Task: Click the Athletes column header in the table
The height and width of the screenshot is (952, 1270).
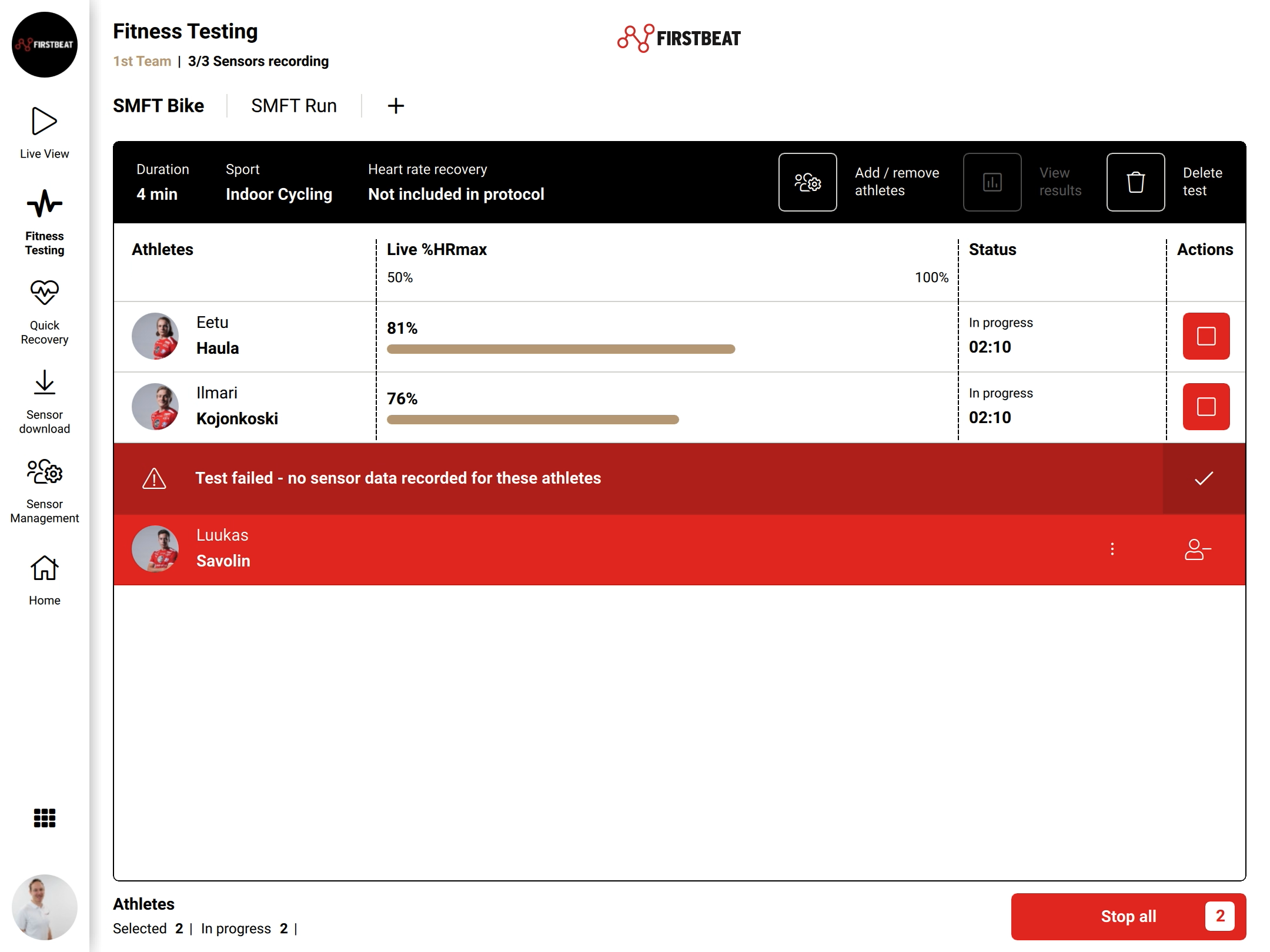Action: pos(162,250)
